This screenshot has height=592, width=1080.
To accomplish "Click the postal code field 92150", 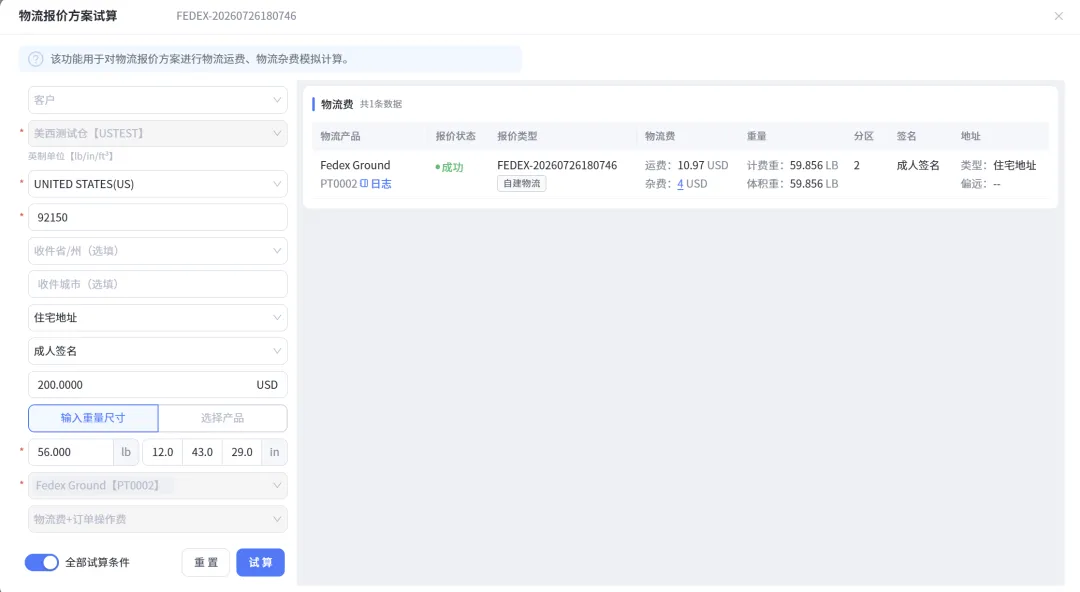I will point(158,217).
